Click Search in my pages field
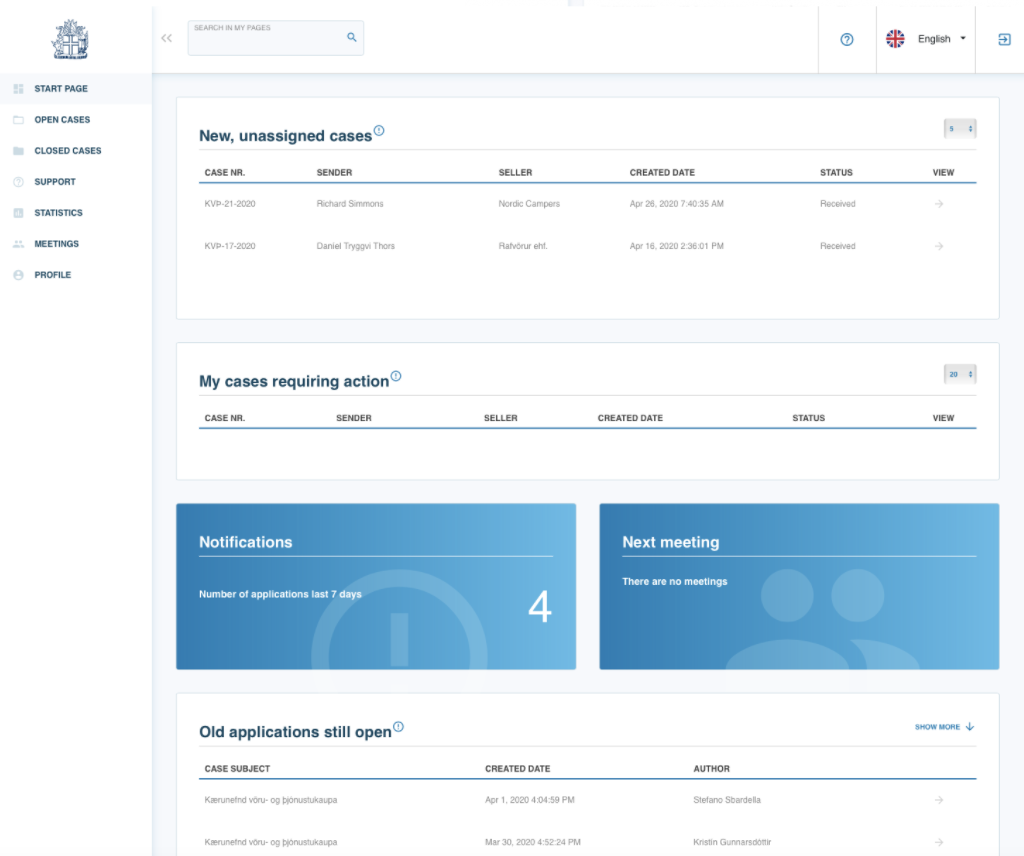This screenshot has width=1024, height=856. pos(276,38)
